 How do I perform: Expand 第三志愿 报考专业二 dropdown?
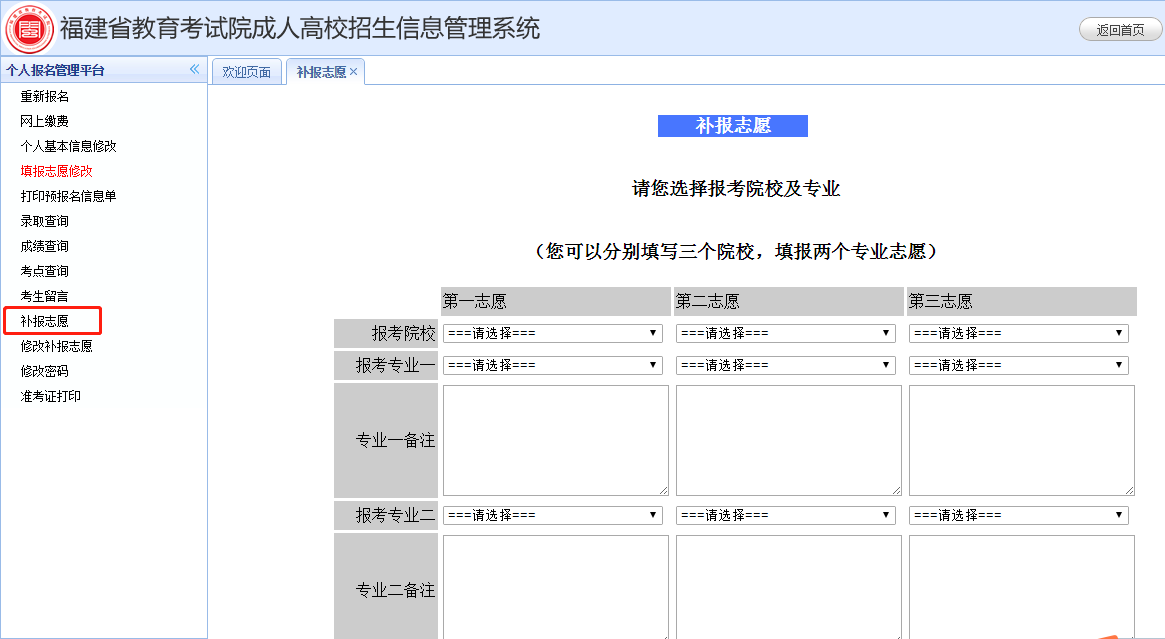click(x=1018, y=515)
